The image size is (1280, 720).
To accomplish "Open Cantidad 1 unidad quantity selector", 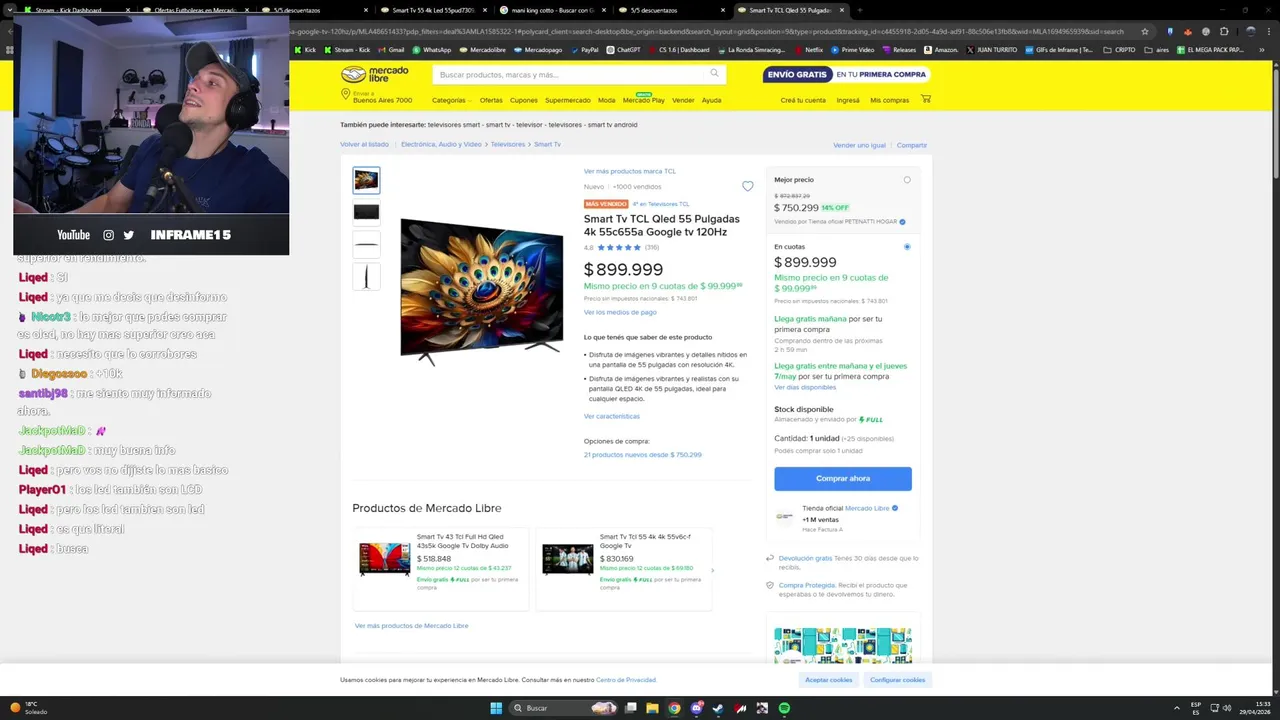I will (x=834, y=438).
